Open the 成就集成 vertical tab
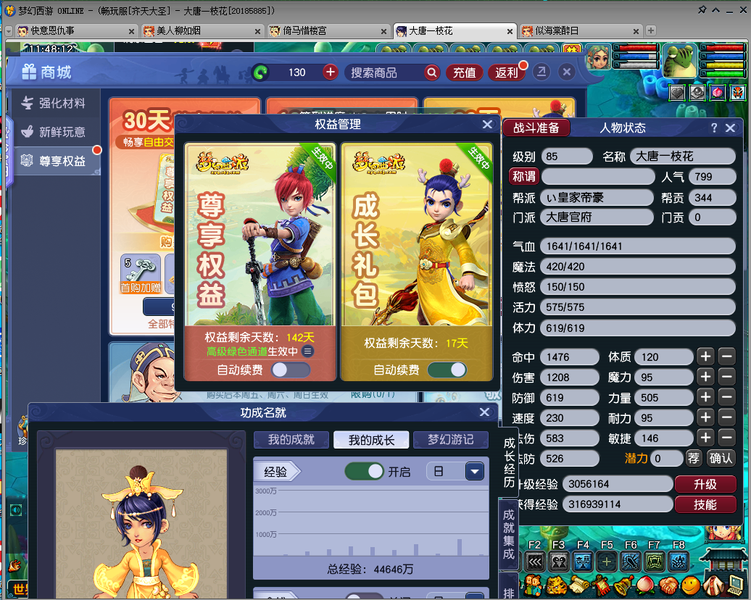The width and height of the screenshot is (751, 600). coord(509,534)
